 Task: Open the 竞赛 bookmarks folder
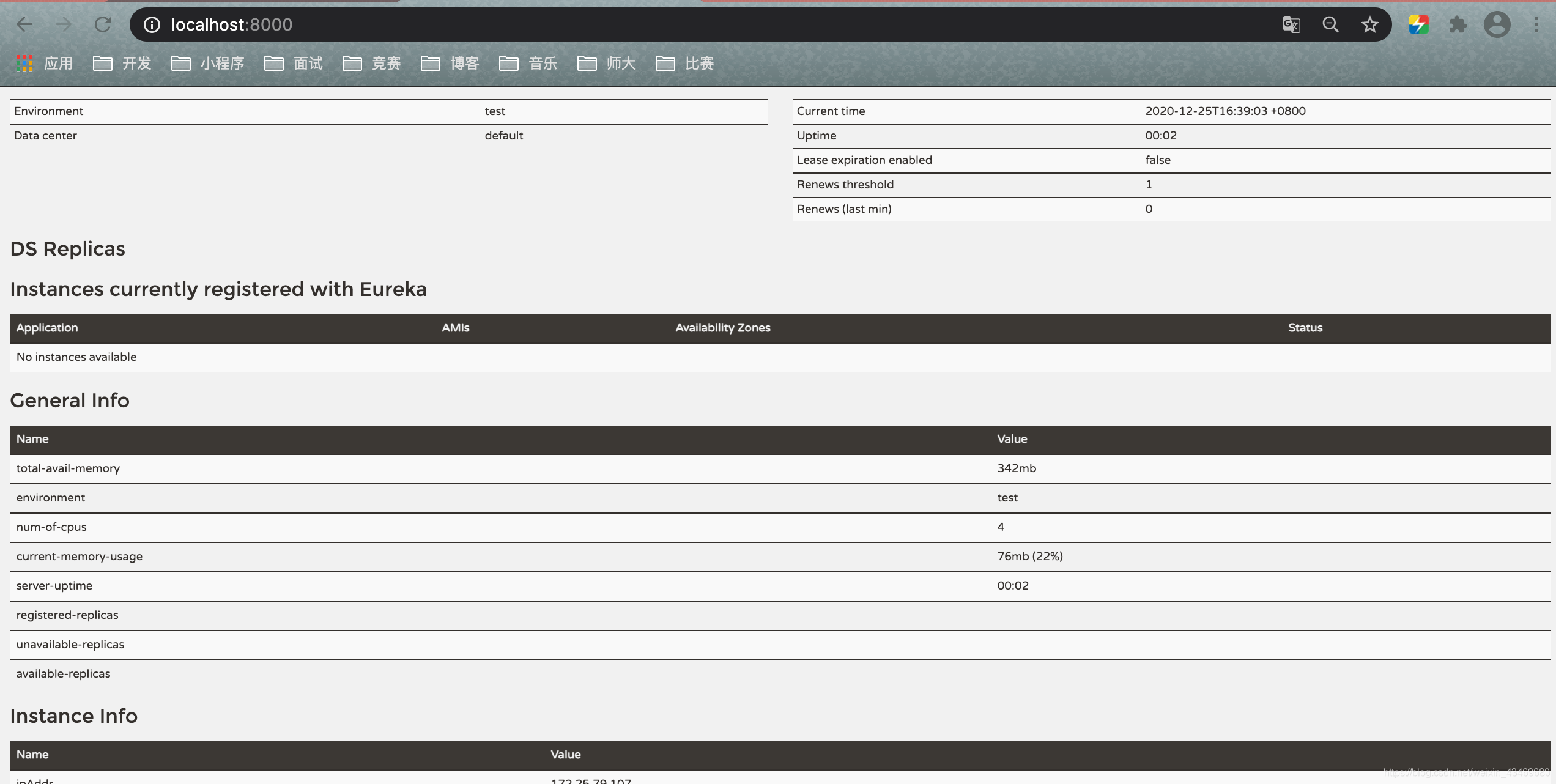pyautogui.click(x=371, y=63)
